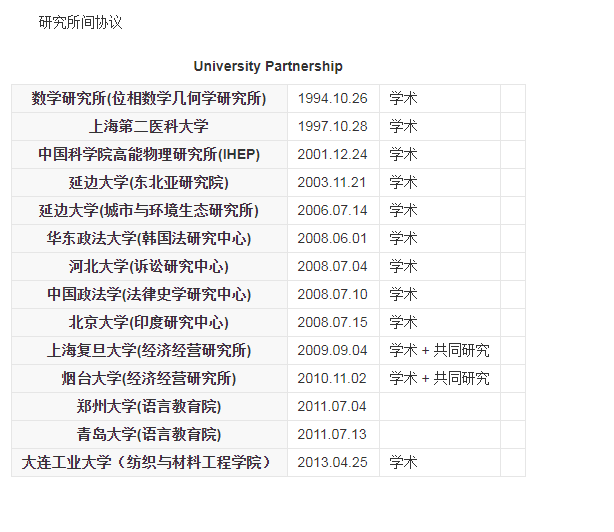The height and width of the screenshot is (532, 614).
Task: Click 学术 in the 2008.07.10 row
Action: tap(403, 294)
